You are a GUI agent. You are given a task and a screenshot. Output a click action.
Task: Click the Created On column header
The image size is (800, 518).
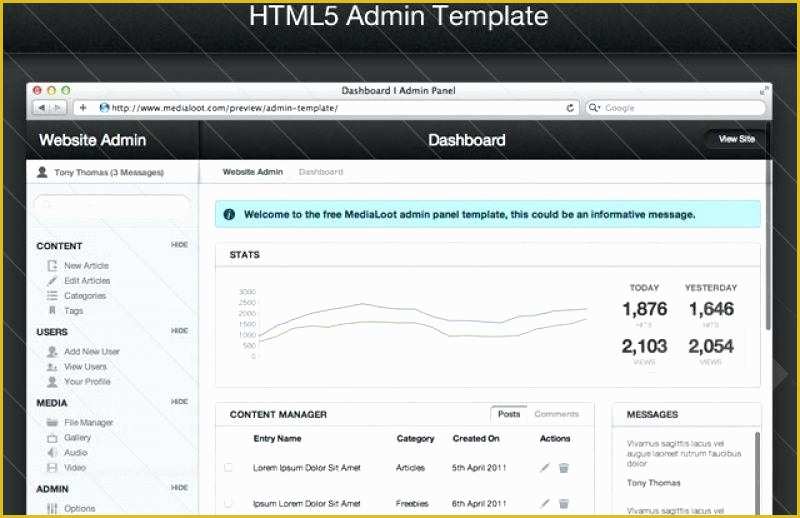coord(476,438)
